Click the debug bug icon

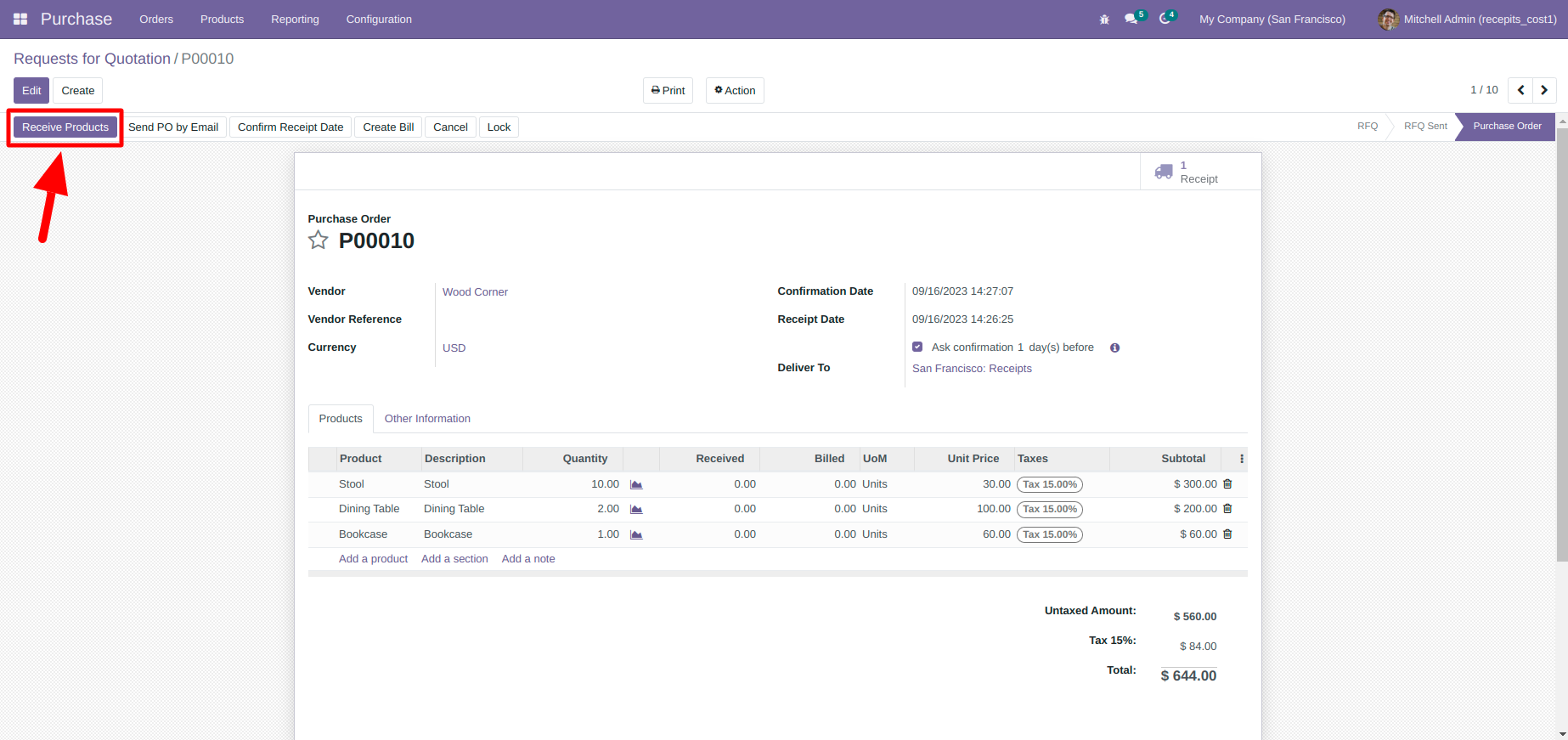click(x=1104, y=19)
